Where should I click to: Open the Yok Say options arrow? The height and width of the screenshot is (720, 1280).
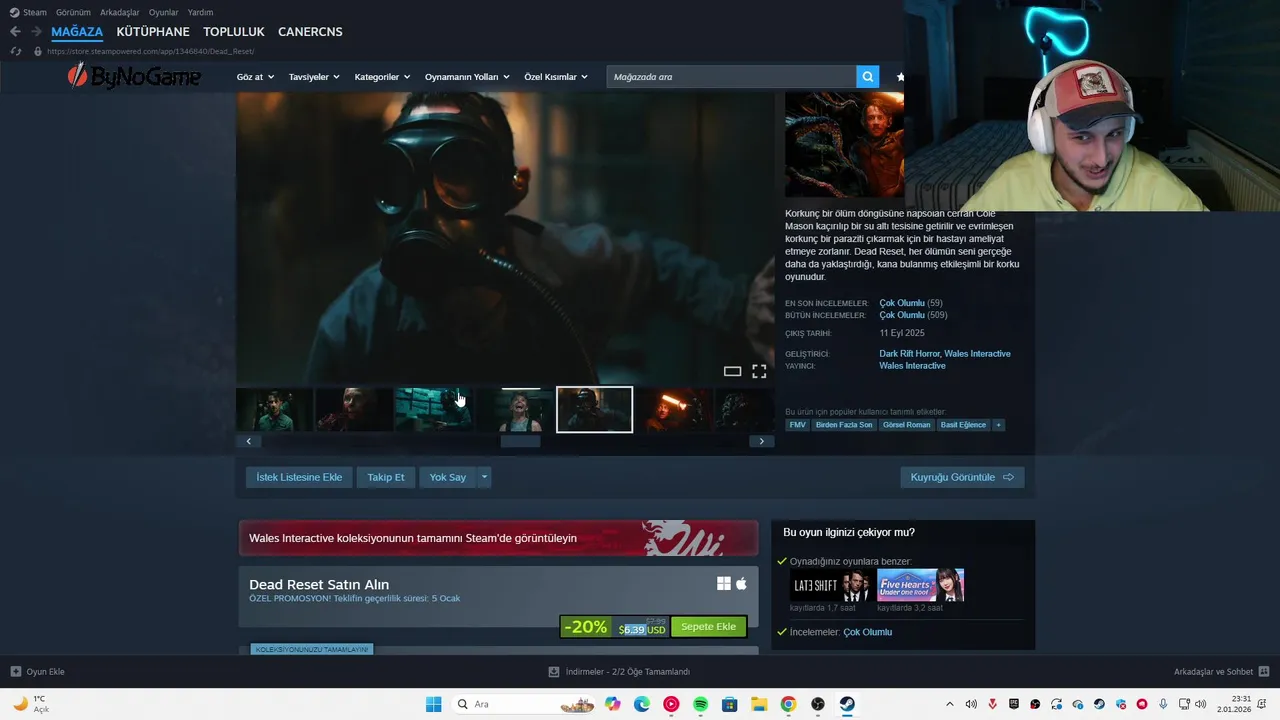[x=484, y=477]
